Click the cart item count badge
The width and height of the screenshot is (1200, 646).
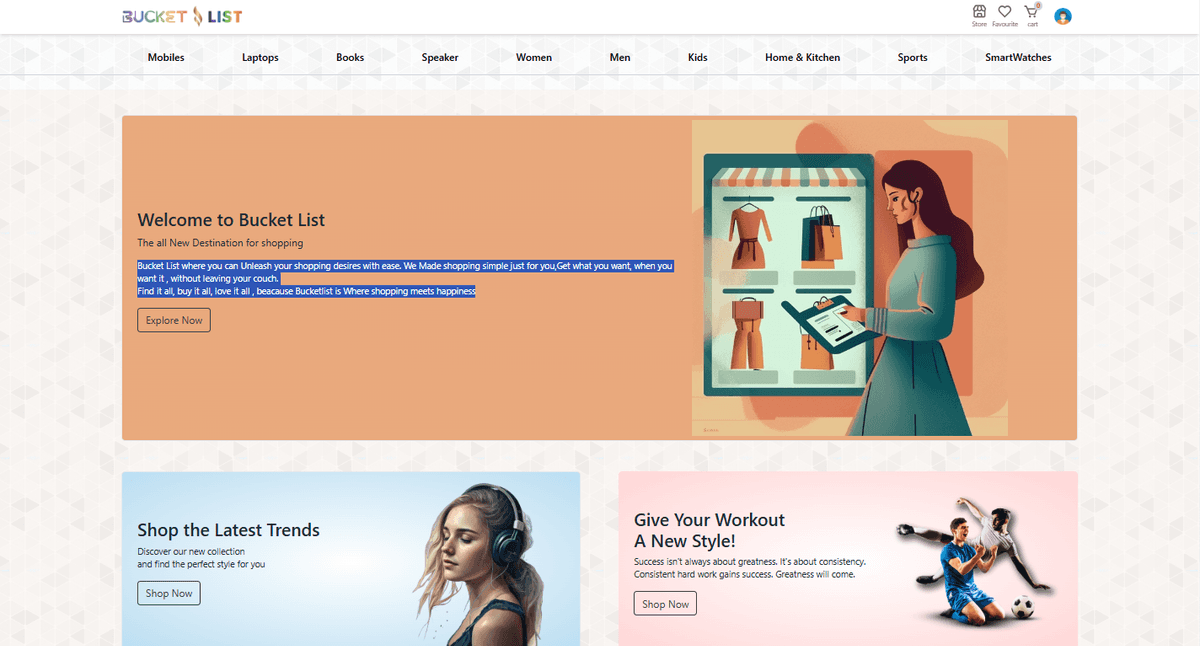(1038, 5)
